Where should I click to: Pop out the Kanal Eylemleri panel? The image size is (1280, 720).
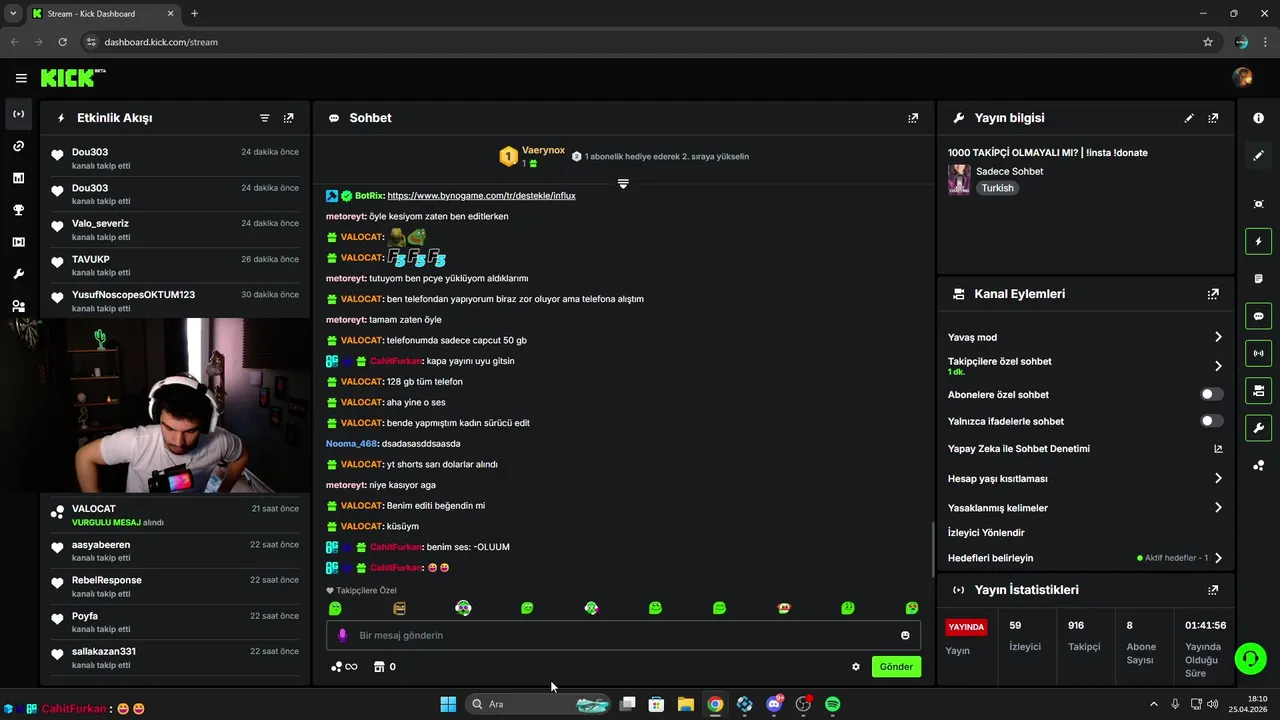[1213, 294]
